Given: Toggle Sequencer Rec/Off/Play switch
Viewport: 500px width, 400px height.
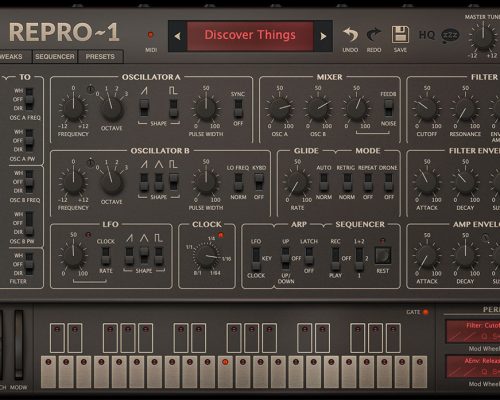Looking at the screenshot, I should (335, 258).
